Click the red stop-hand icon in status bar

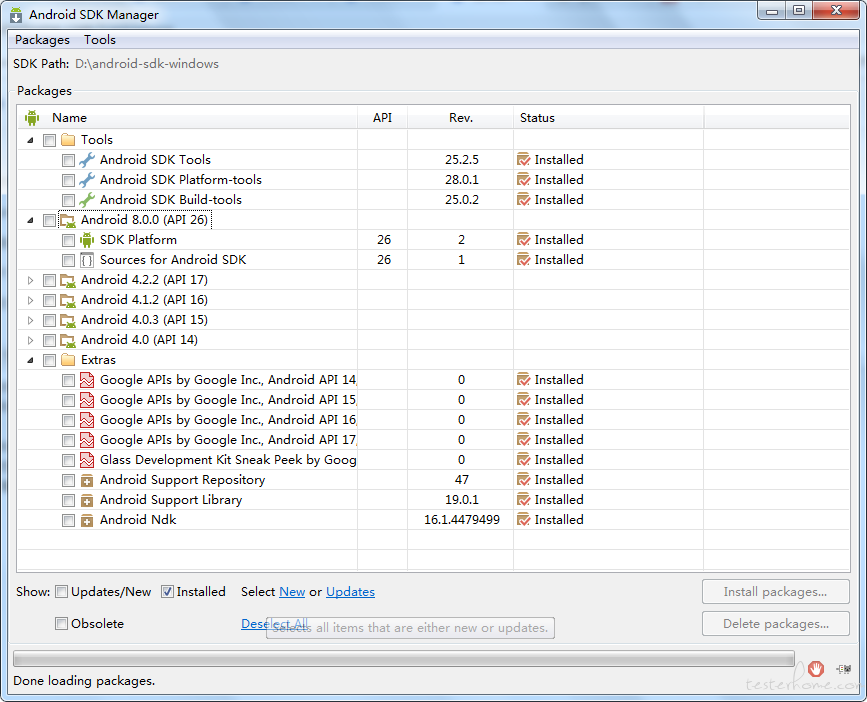coord(816,669)
